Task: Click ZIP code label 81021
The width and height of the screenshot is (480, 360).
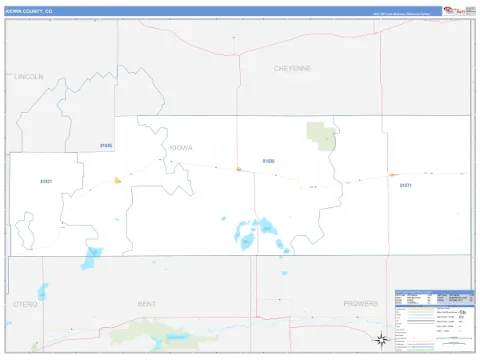Action: [x=46, y=182]
